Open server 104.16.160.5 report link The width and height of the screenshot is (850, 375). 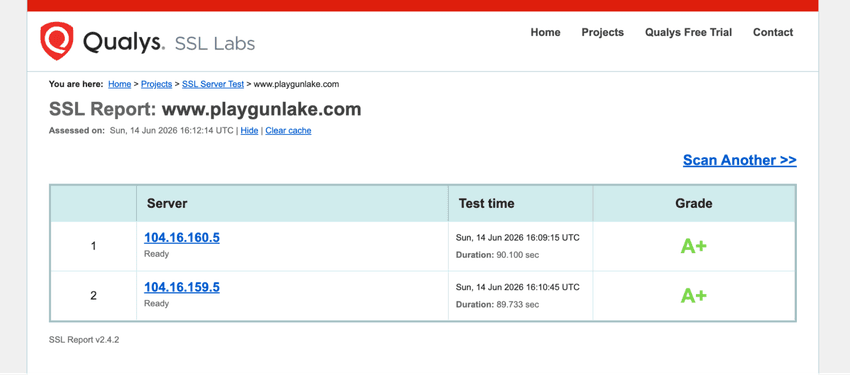(x=182, y=237)
